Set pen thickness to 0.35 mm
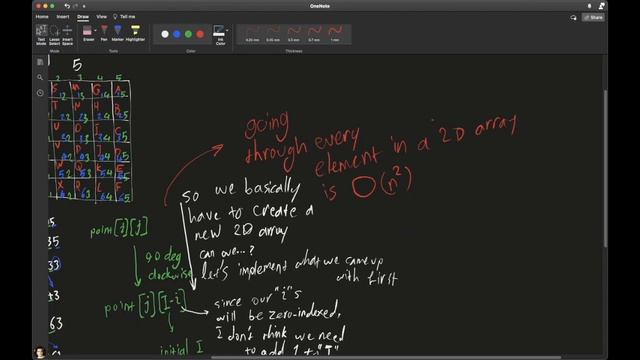 [x=273, y=34]
